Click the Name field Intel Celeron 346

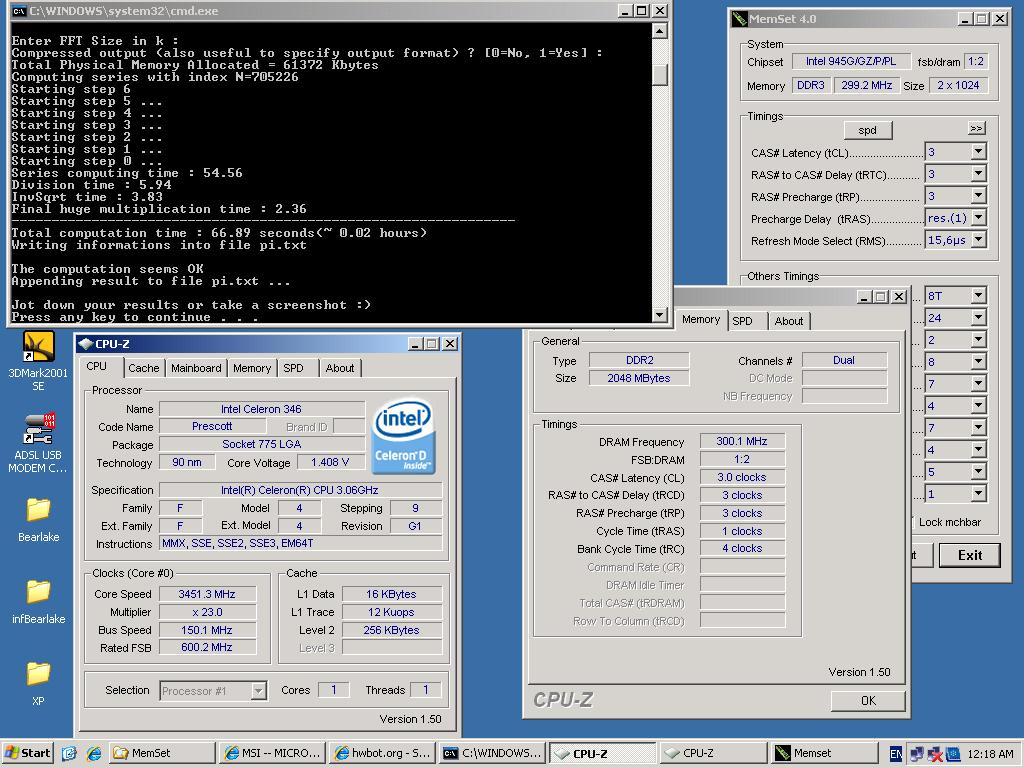pos(261,409)
